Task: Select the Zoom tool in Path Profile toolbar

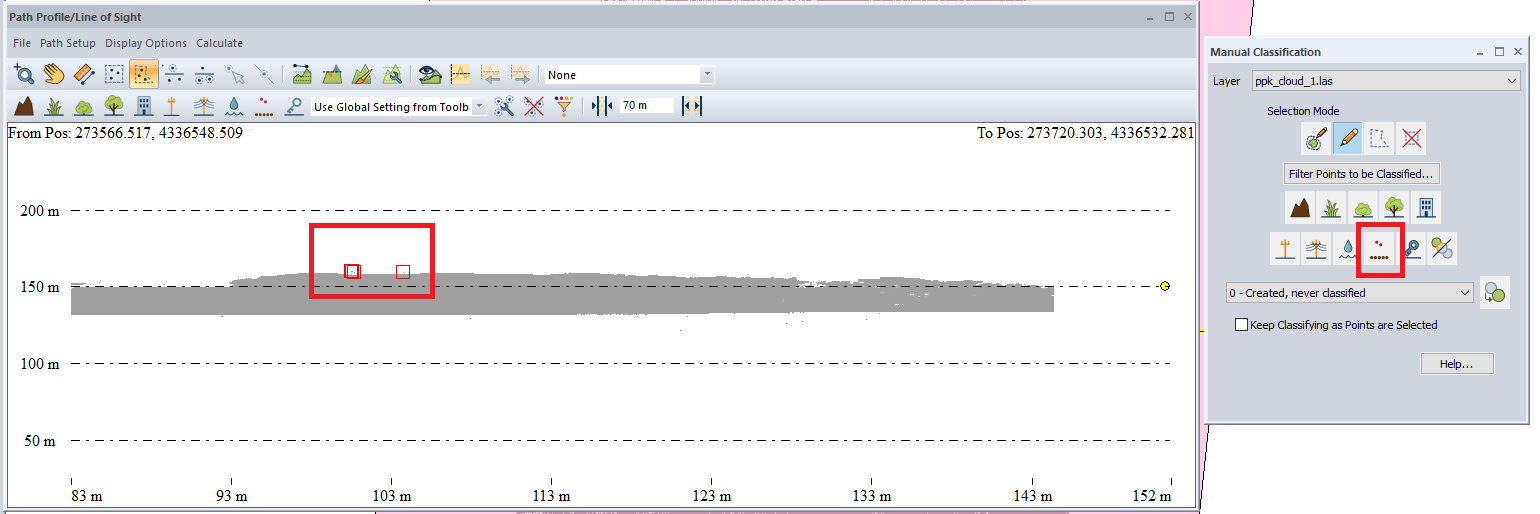Action: point(24,74)
